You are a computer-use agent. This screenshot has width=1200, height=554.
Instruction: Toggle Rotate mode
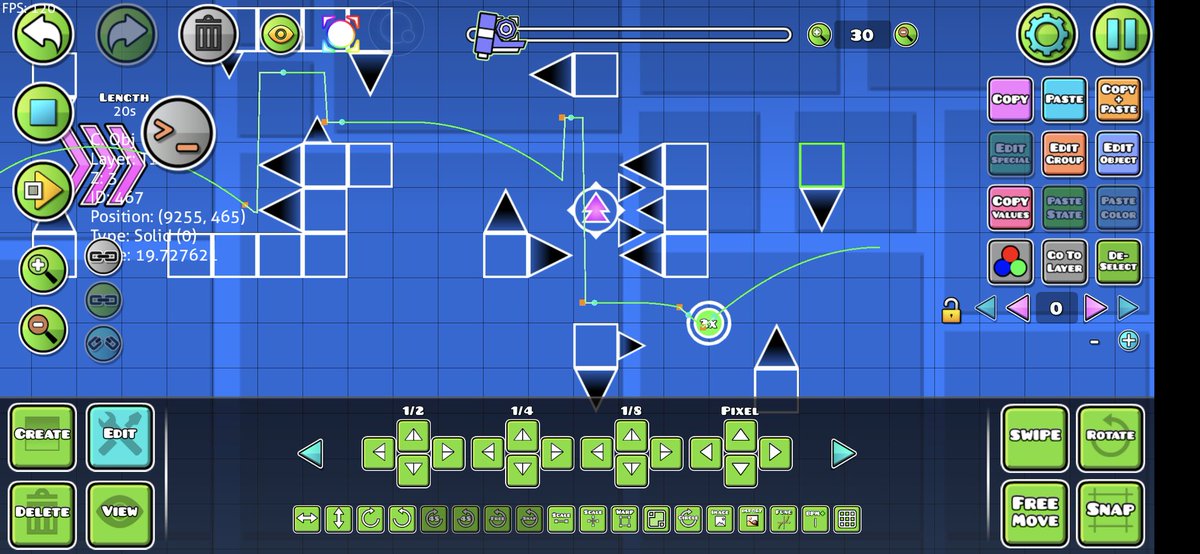click(1110, 437)
